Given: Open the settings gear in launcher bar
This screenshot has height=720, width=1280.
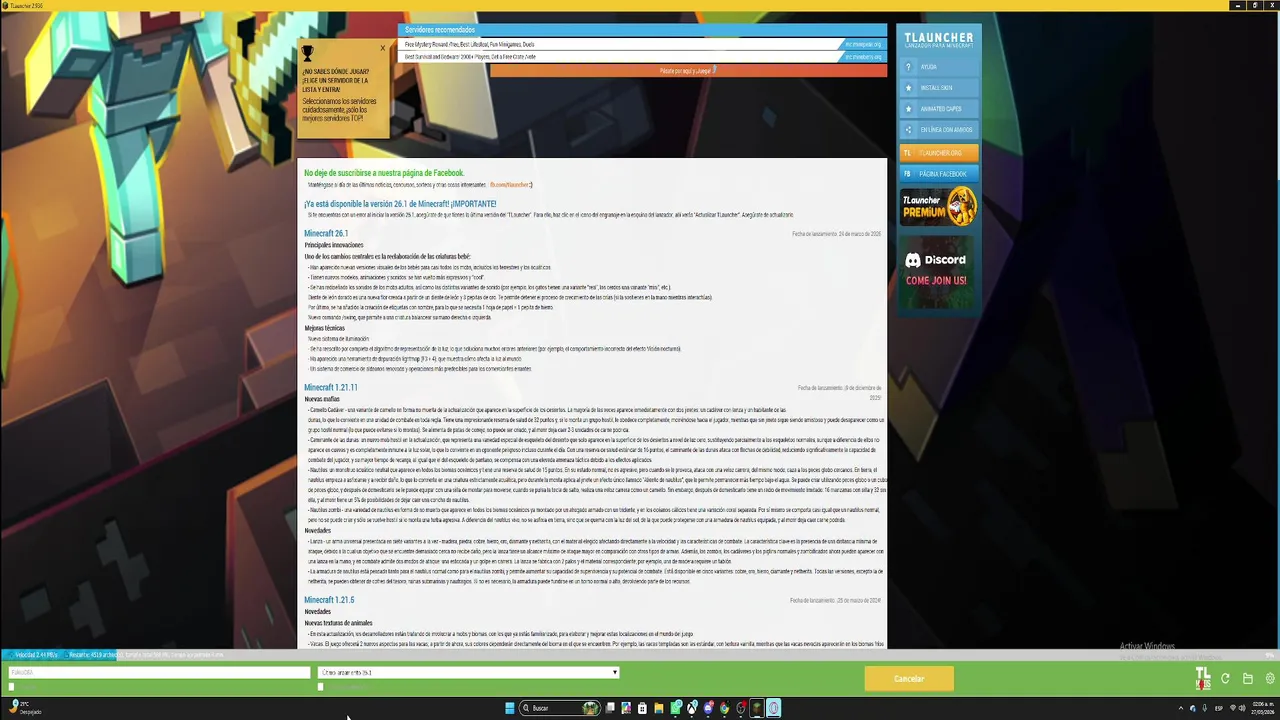Looking at the screenshot, I should (x=1270, y=679).
